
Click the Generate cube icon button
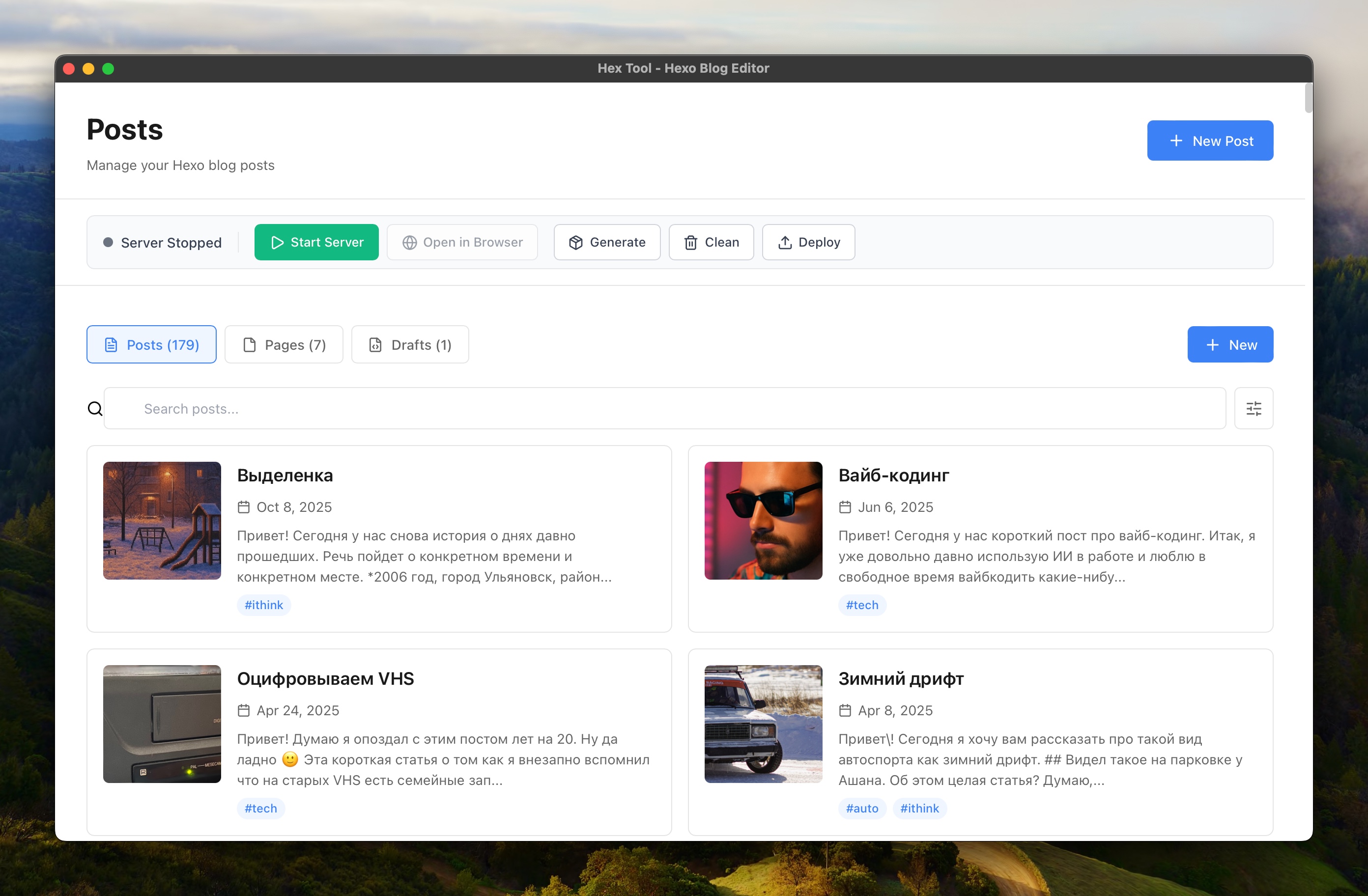tap(606, 242)
